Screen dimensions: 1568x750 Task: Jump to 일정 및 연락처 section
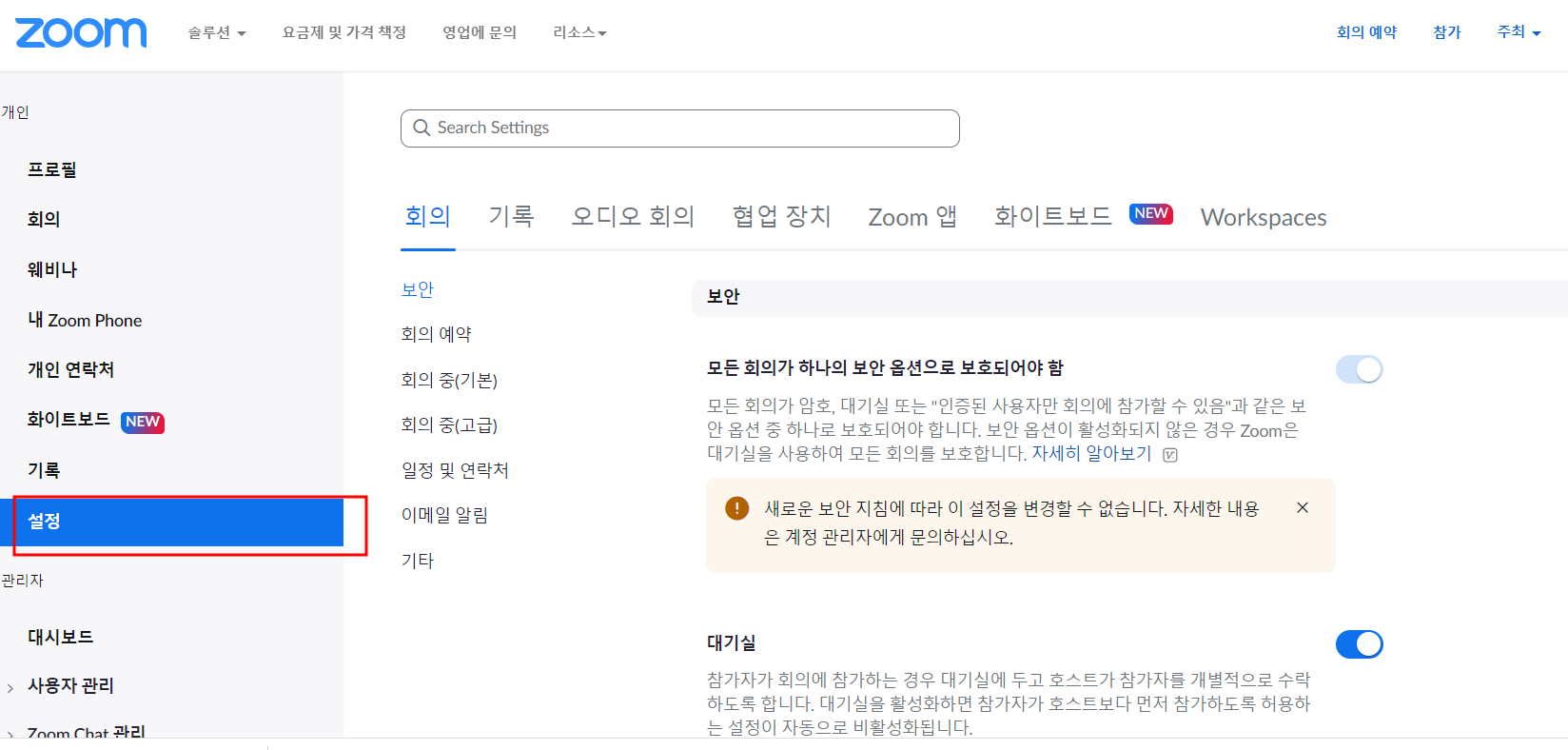[455, 470]
